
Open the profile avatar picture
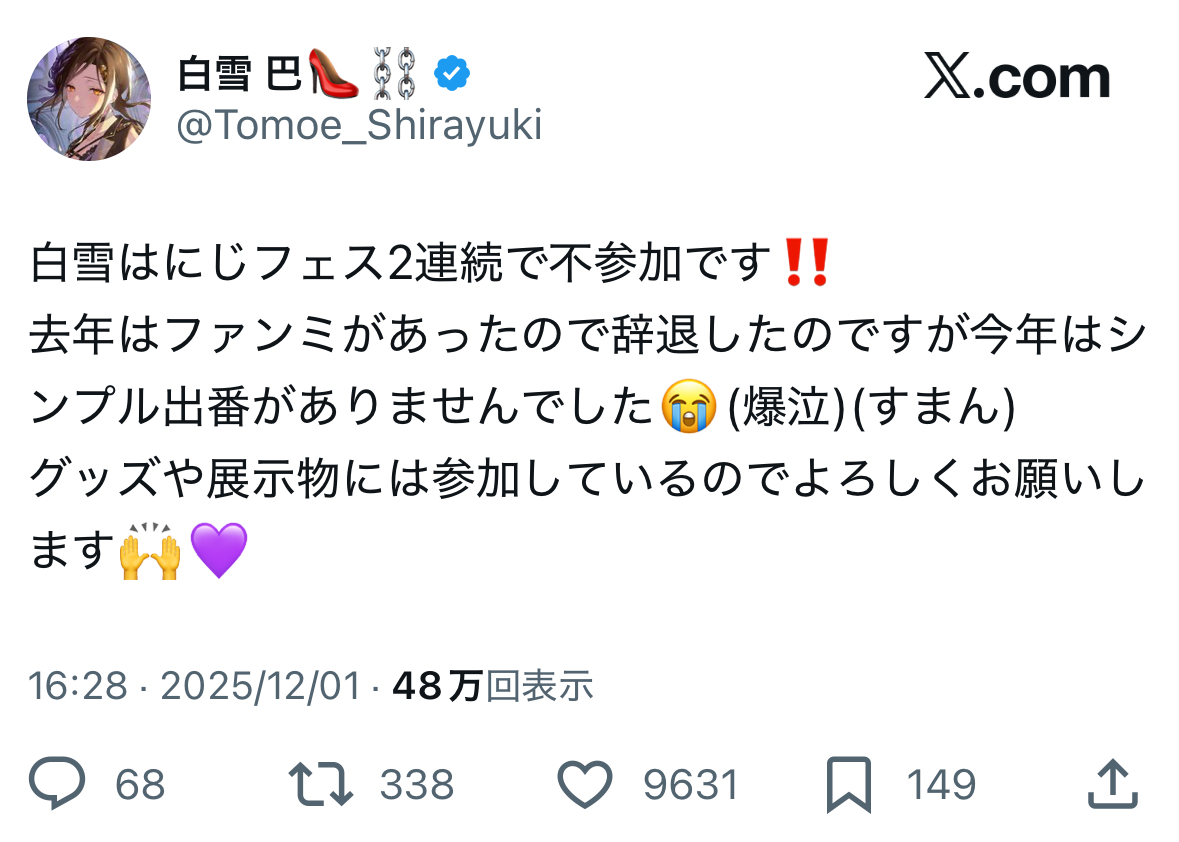coord(89,98)
